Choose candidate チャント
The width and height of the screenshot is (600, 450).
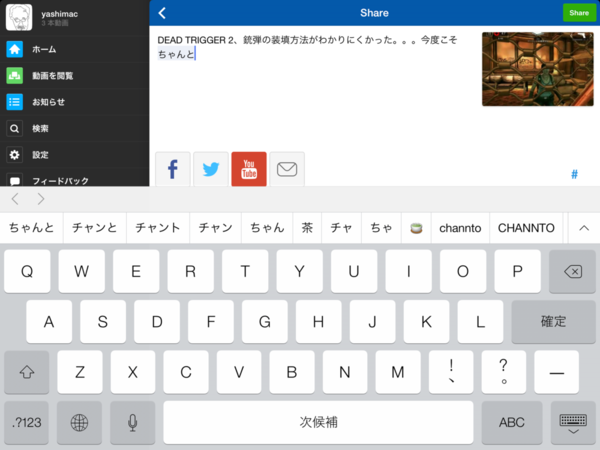[x=158, y=228]
